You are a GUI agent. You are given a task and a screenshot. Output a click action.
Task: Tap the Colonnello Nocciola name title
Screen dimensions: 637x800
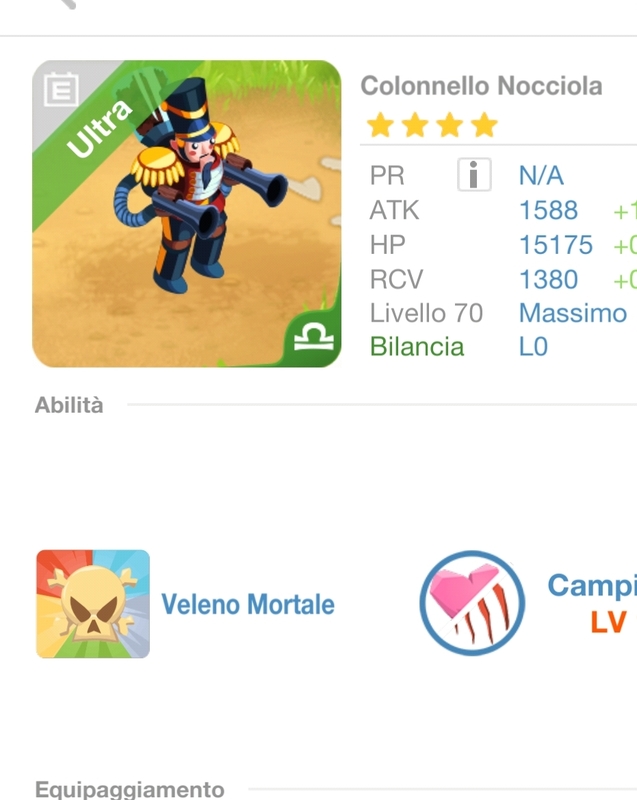[481, 86]
